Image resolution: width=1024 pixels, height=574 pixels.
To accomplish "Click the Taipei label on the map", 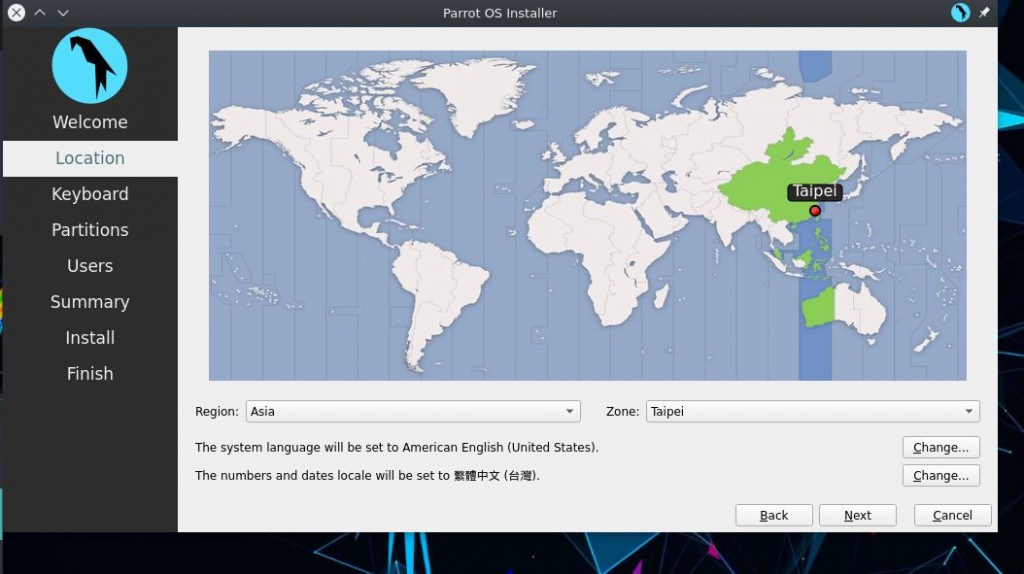I will pyautogui.click(x=814, y=191).
